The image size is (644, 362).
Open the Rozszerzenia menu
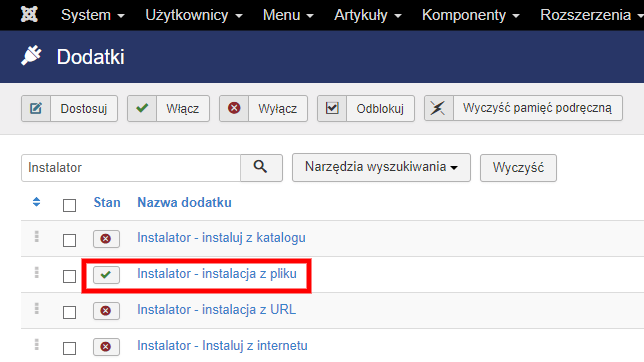point(591,15)
